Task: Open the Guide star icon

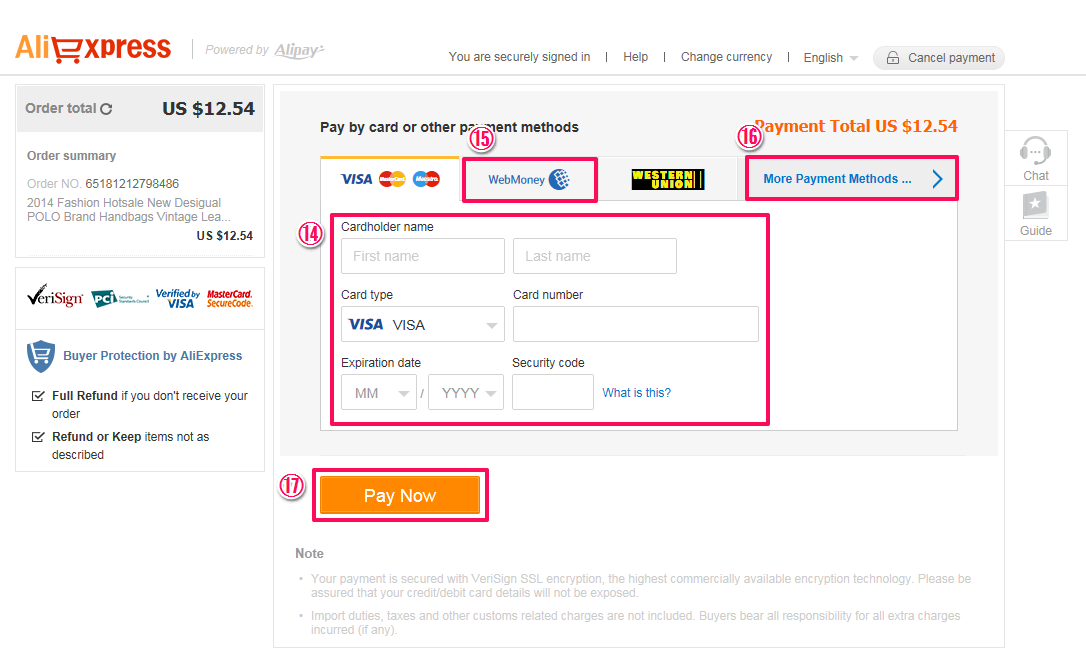Action: point(1035,205)
